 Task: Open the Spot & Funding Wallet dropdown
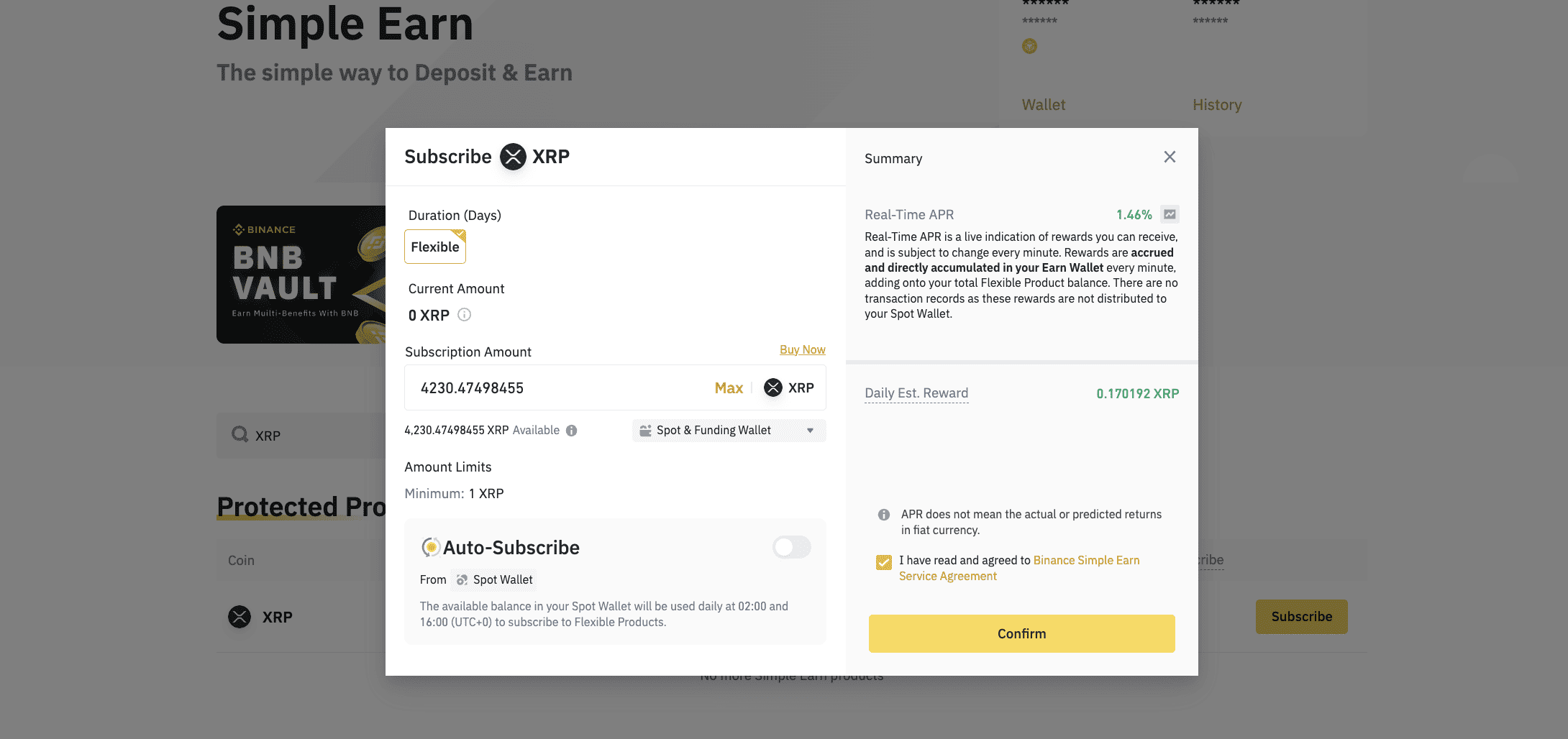728,431
